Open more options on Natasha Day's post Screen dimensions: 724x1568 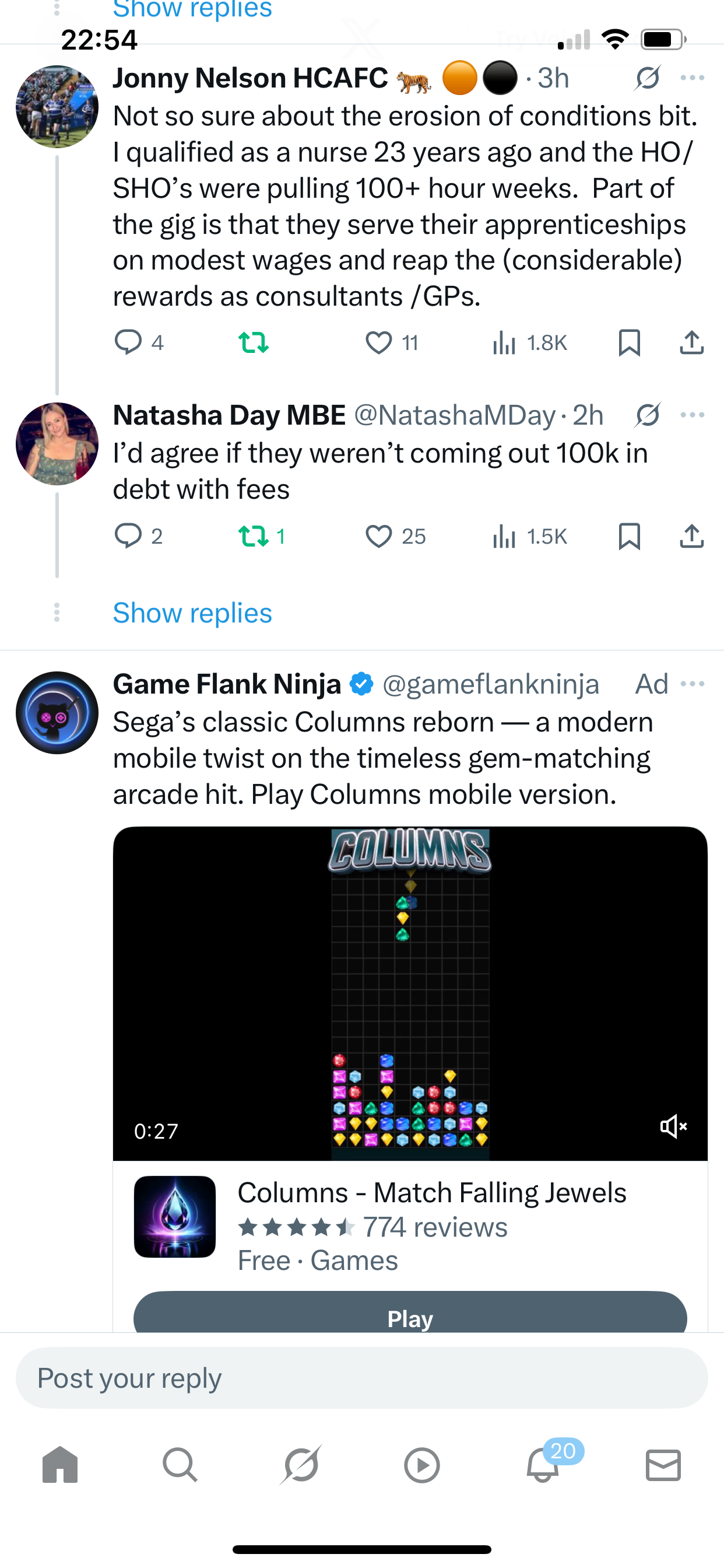click(693, 415)
